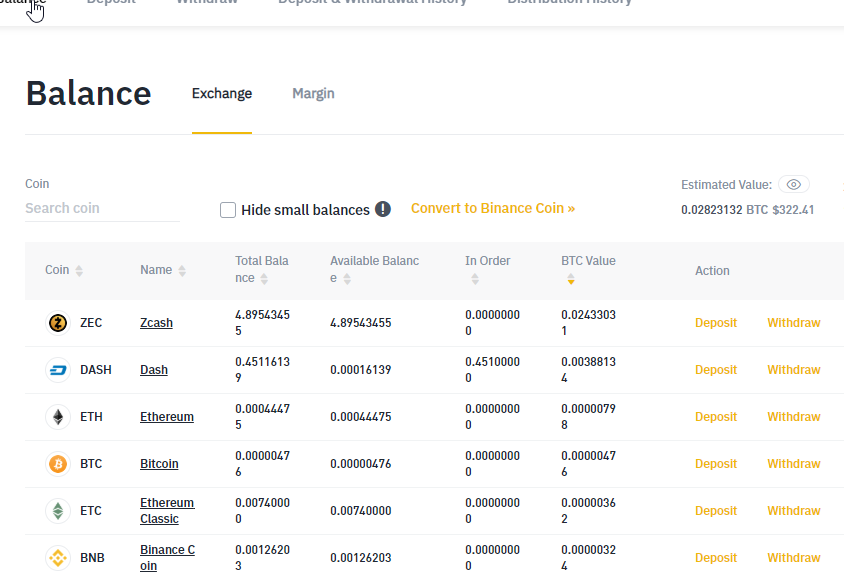This screenshot has width=844, height=578.
Task: Click Withdraw for Zcash row
Action: click(793, 323)
